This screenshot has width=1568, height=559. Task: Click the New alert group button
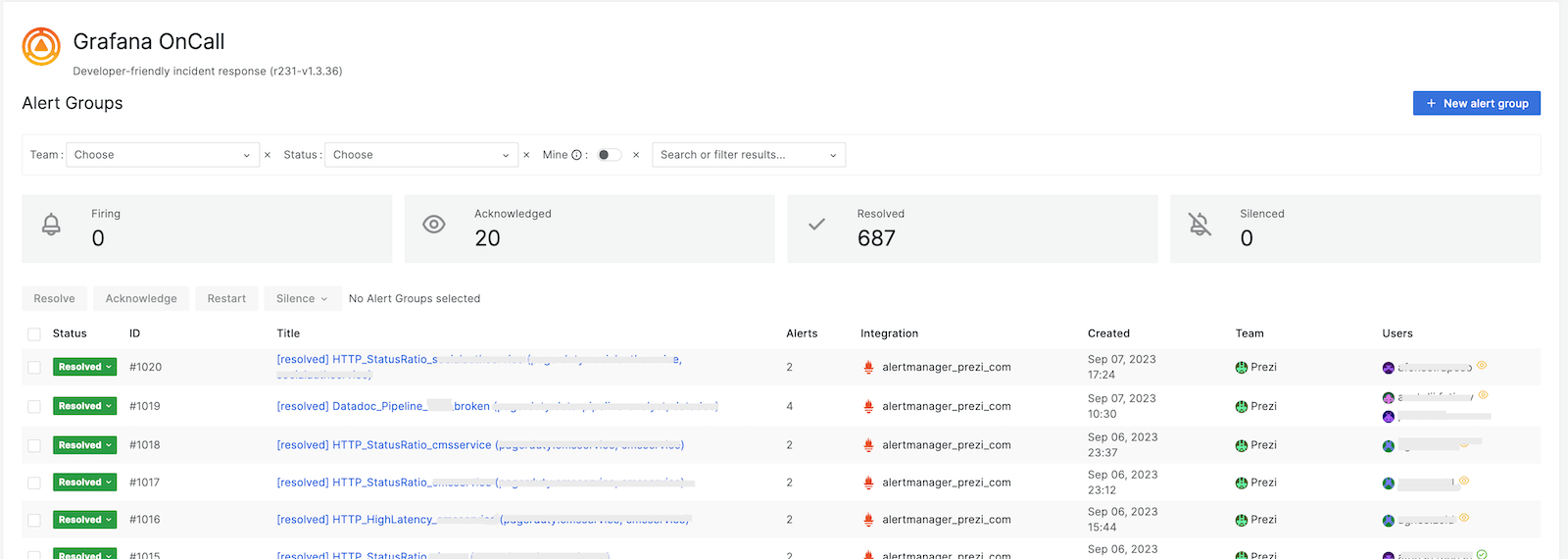[1476, 103]
